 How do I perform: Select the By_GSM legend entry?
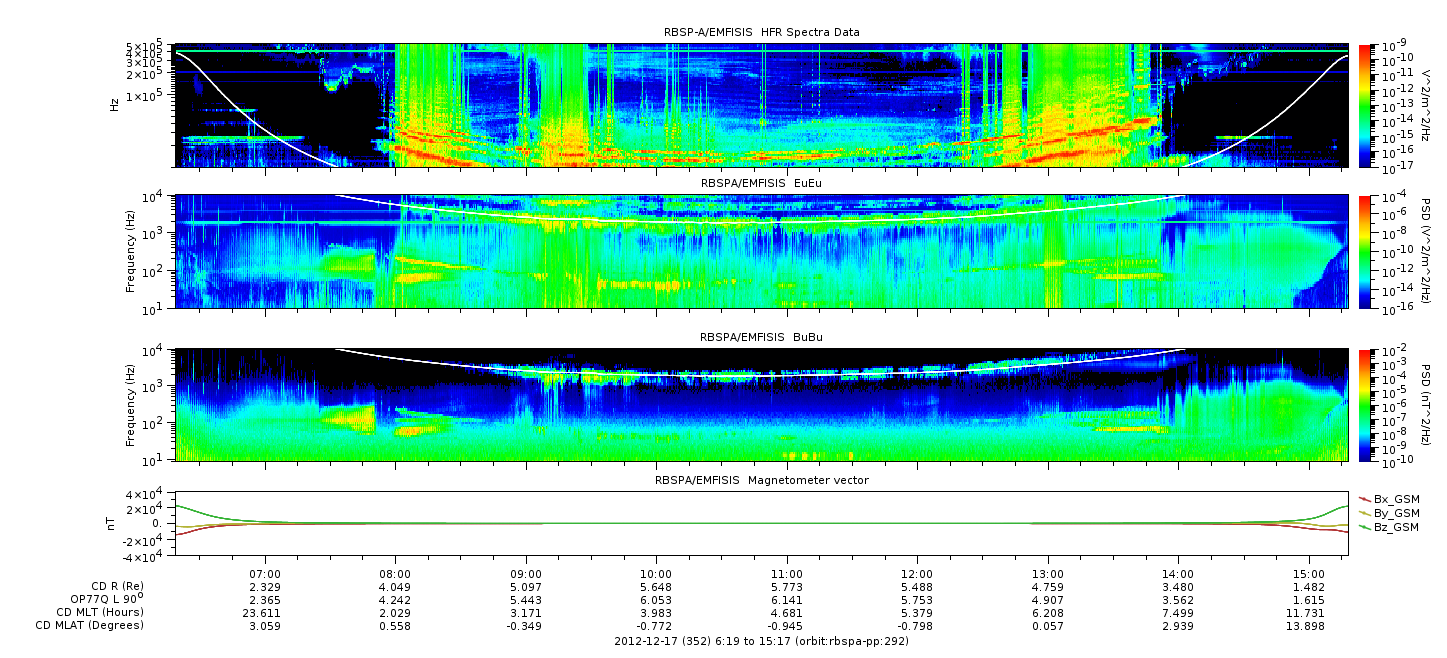(1388, 512)
